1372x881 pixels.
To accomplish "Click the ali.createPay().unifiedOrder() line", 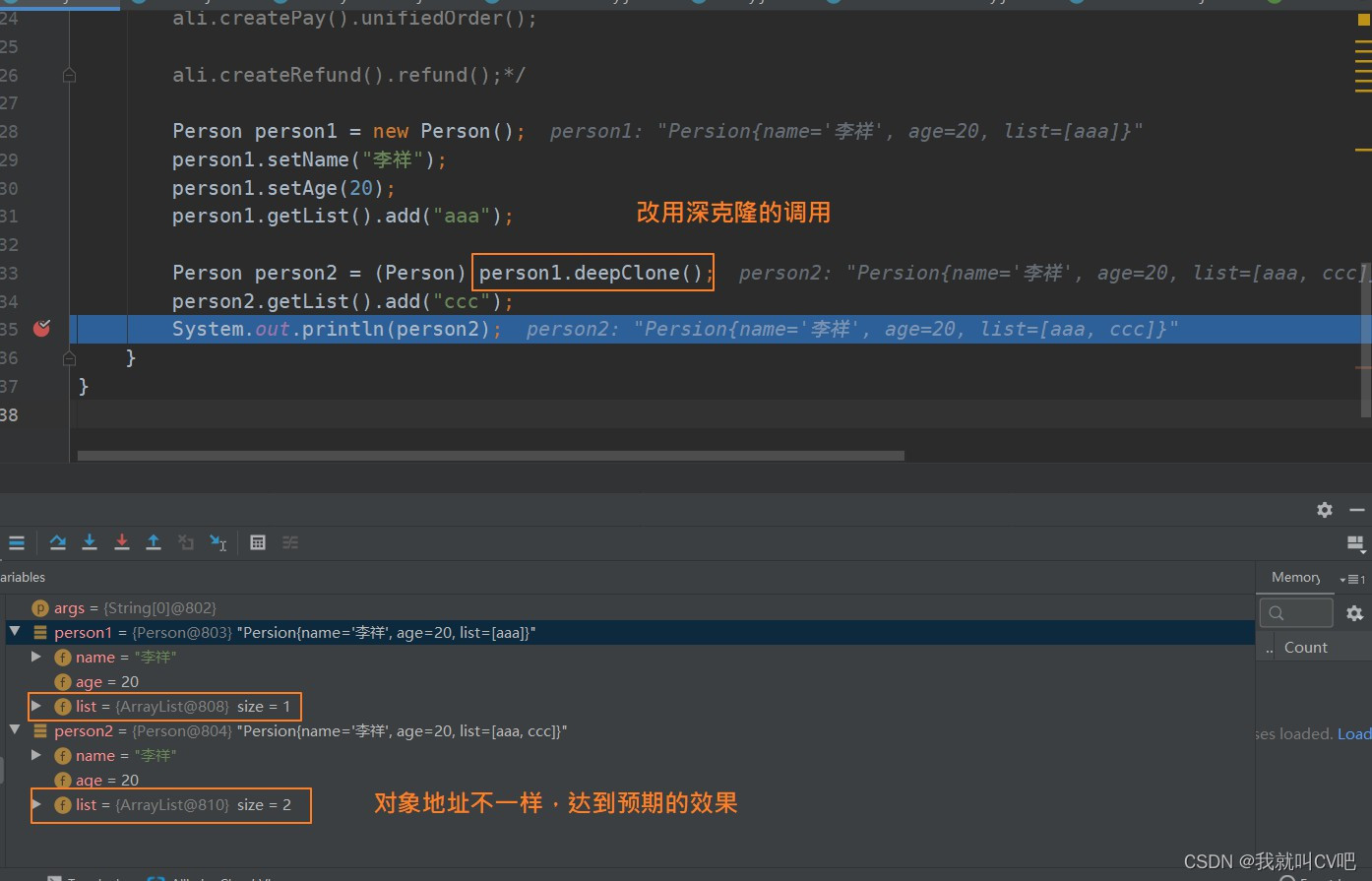I will pyautogui.click(x=354, y=19).
